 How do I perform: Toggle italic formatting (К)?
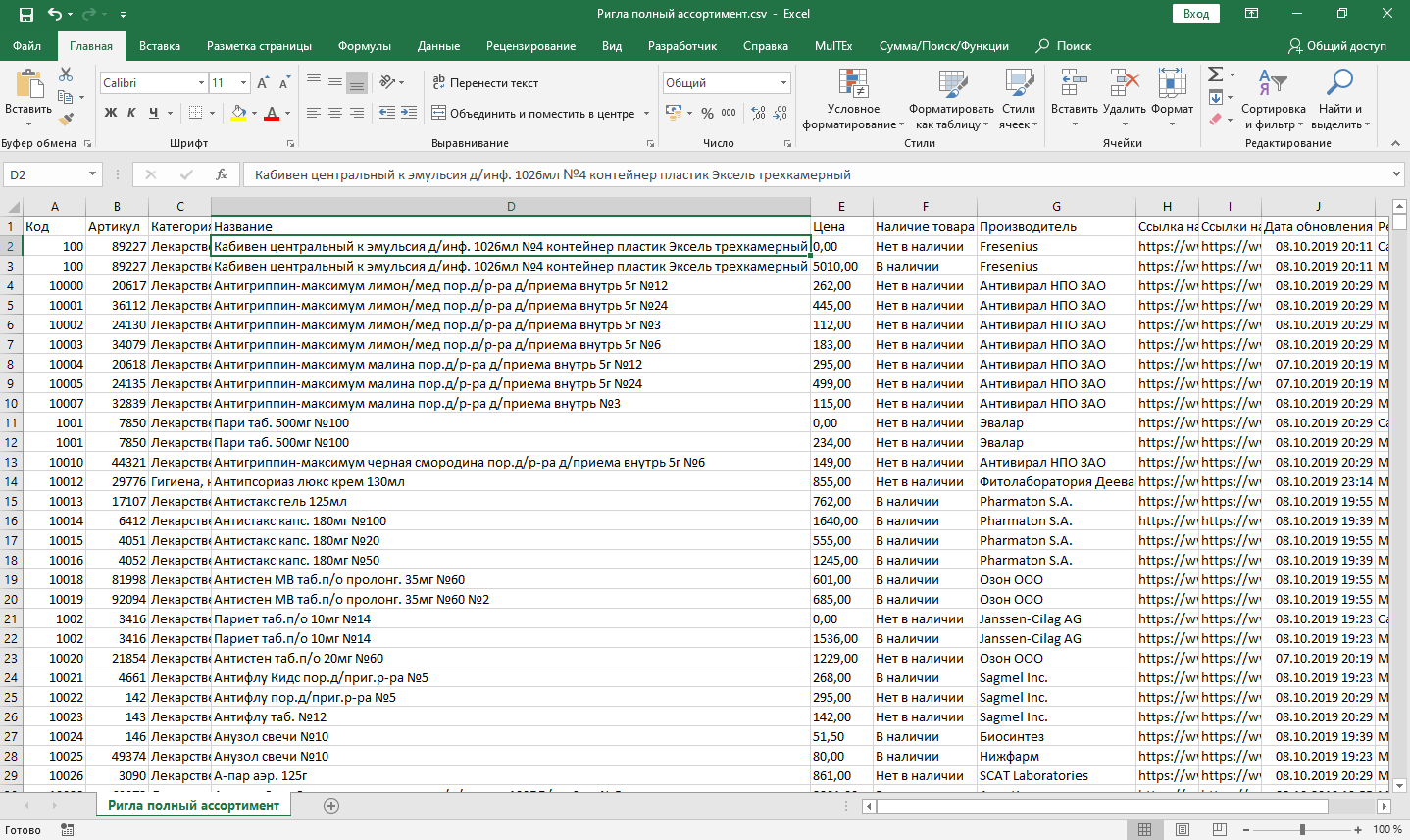131,113
